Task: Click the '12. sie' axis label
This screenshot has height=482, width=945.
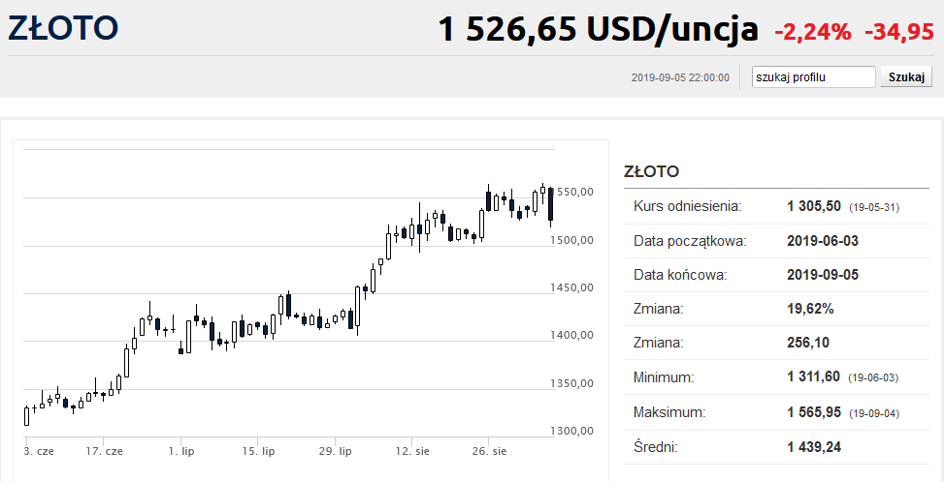Action: click(x=412, y=451)
